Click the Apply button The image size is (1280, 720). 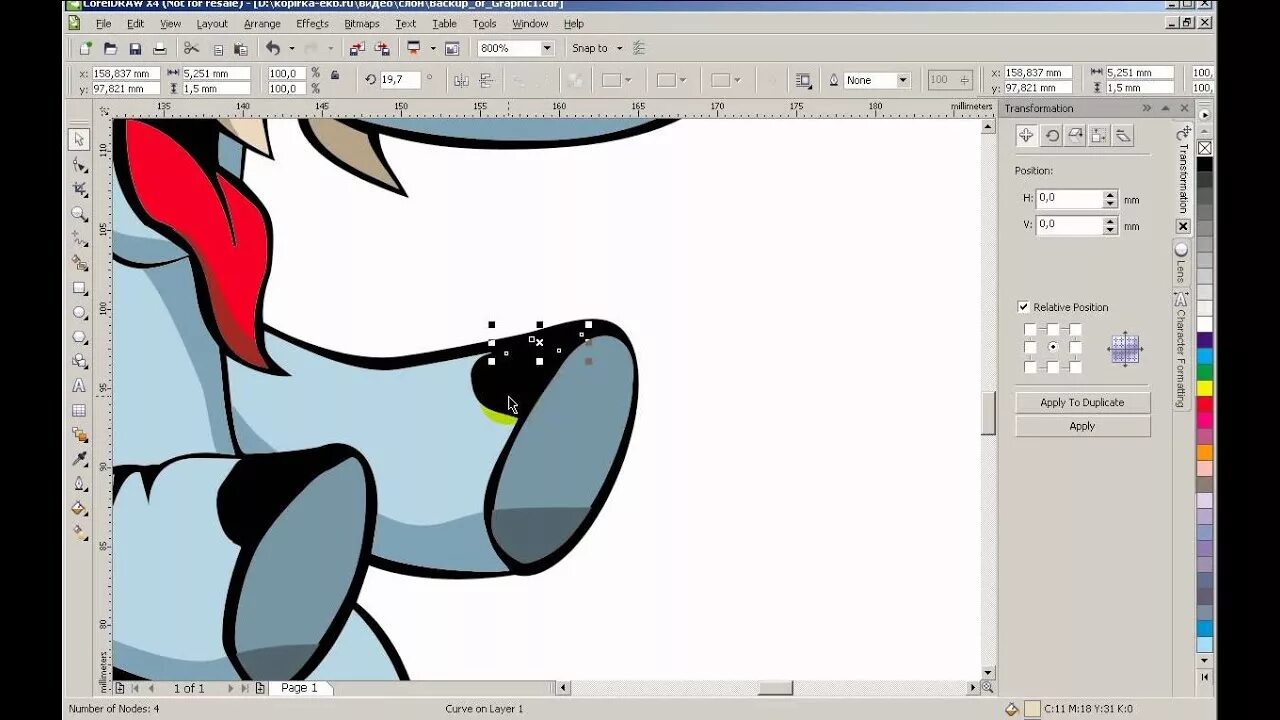pos(1082,426)
